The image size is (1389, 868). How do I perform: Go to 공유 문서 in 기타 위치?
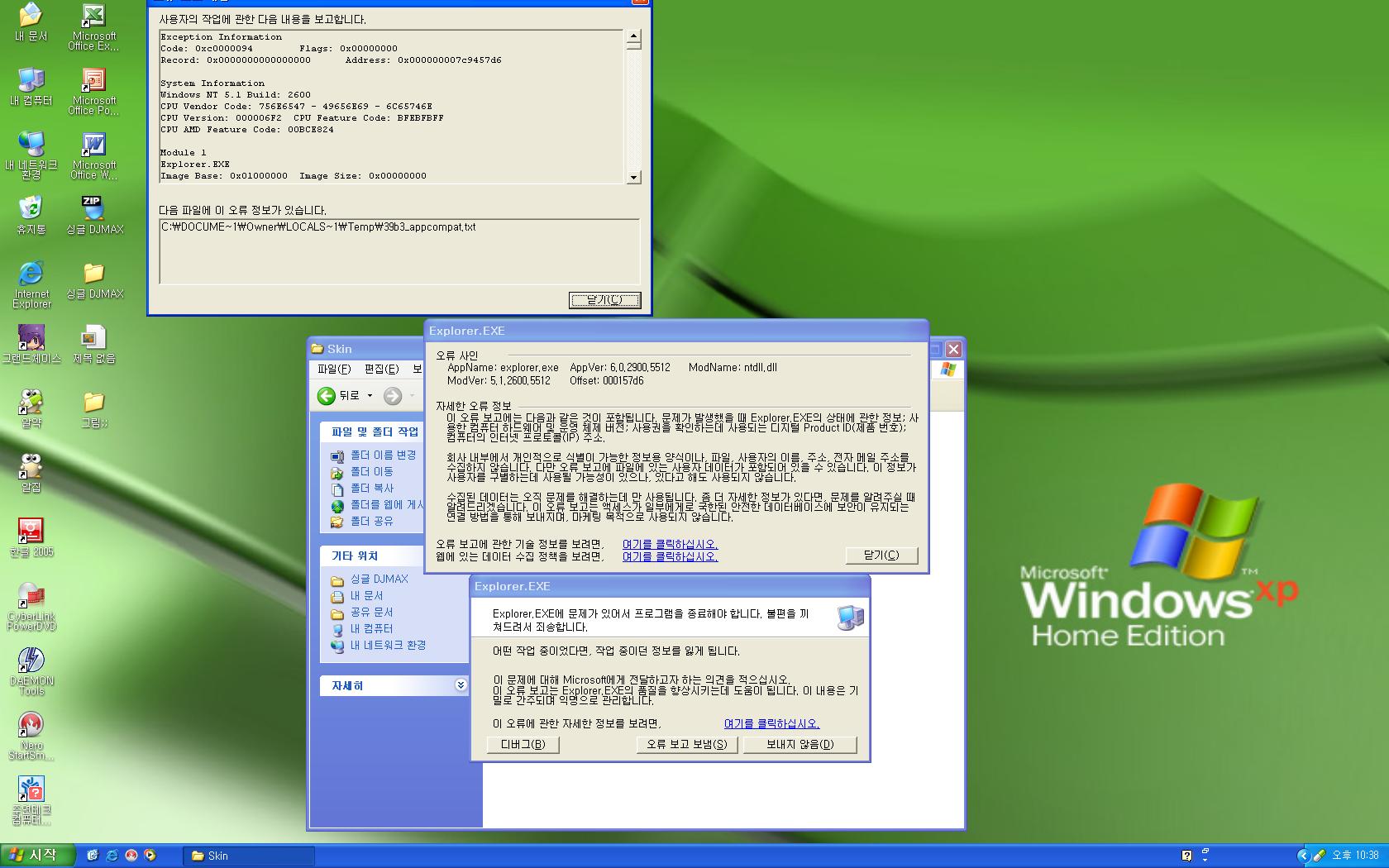click(371, 612)
